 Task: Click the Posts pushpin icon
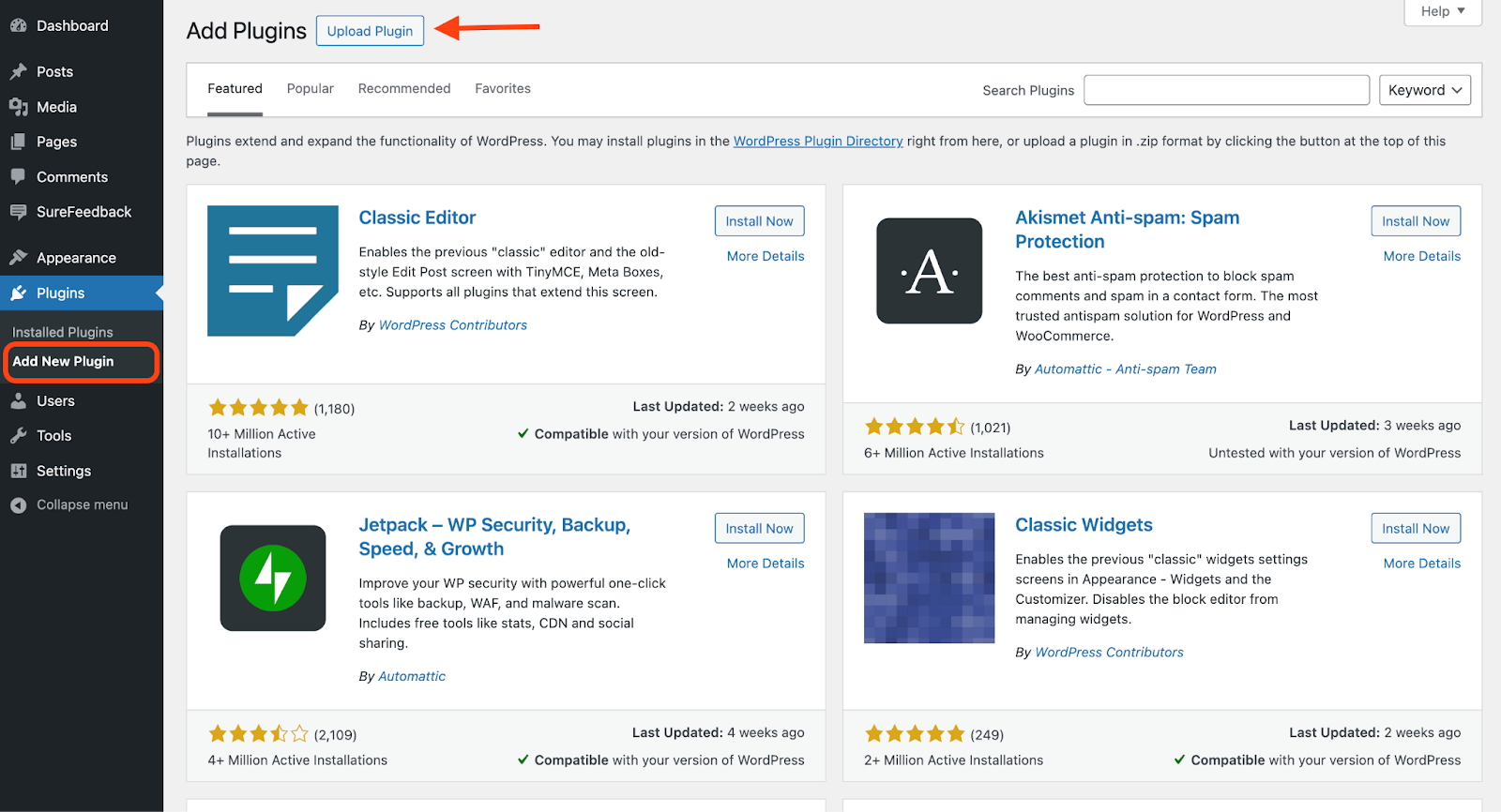[x=19, y=71]
